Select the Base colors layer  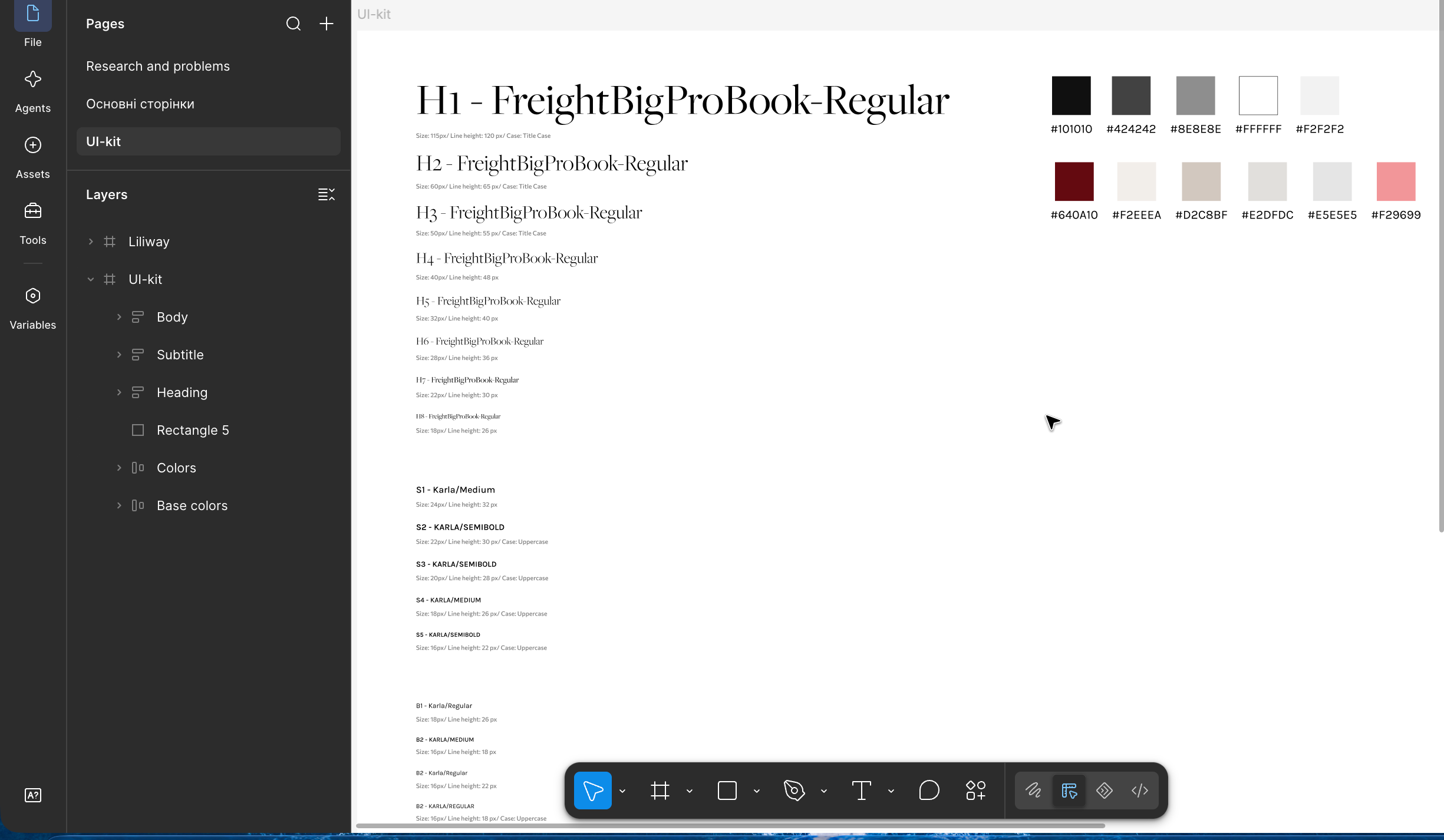[x=209, y=505]
